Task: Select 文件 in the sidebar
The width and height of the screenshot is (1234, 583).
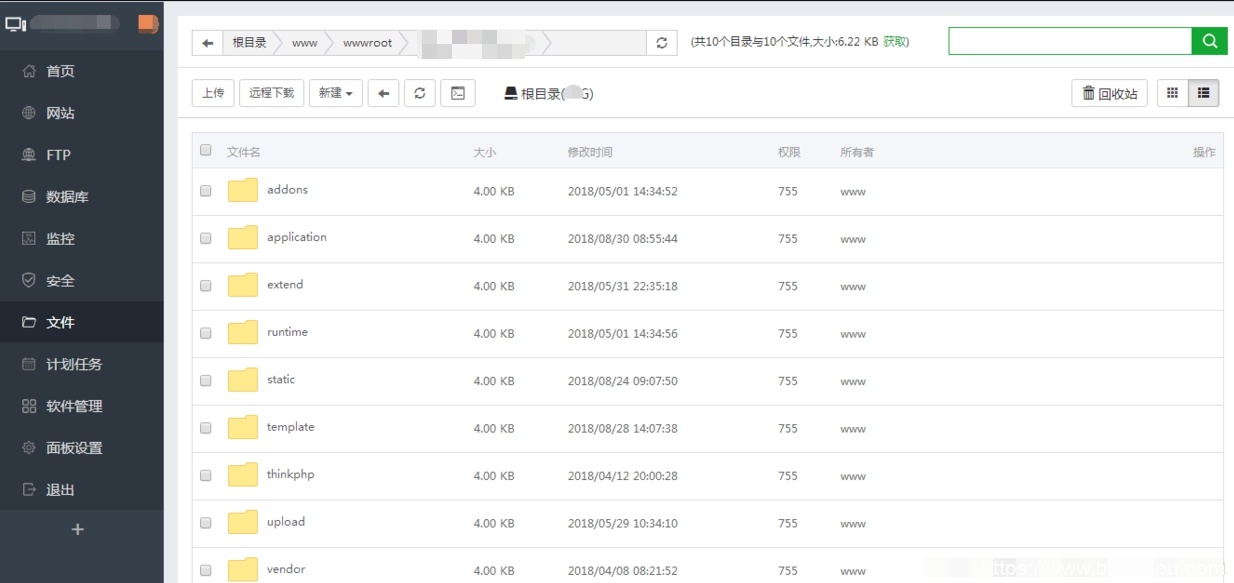Action: point(82,322)
